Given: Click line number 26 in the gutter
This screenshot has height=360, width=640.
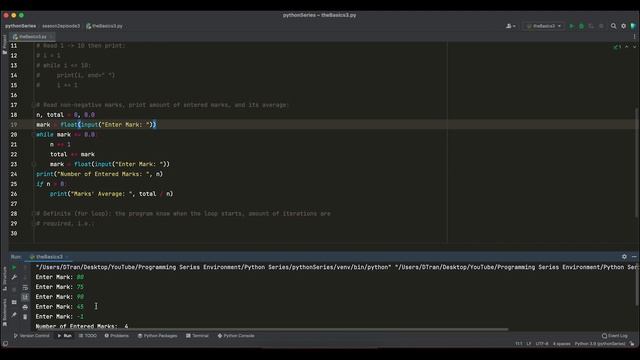Looking at the screenshot, I should (14, 194).
